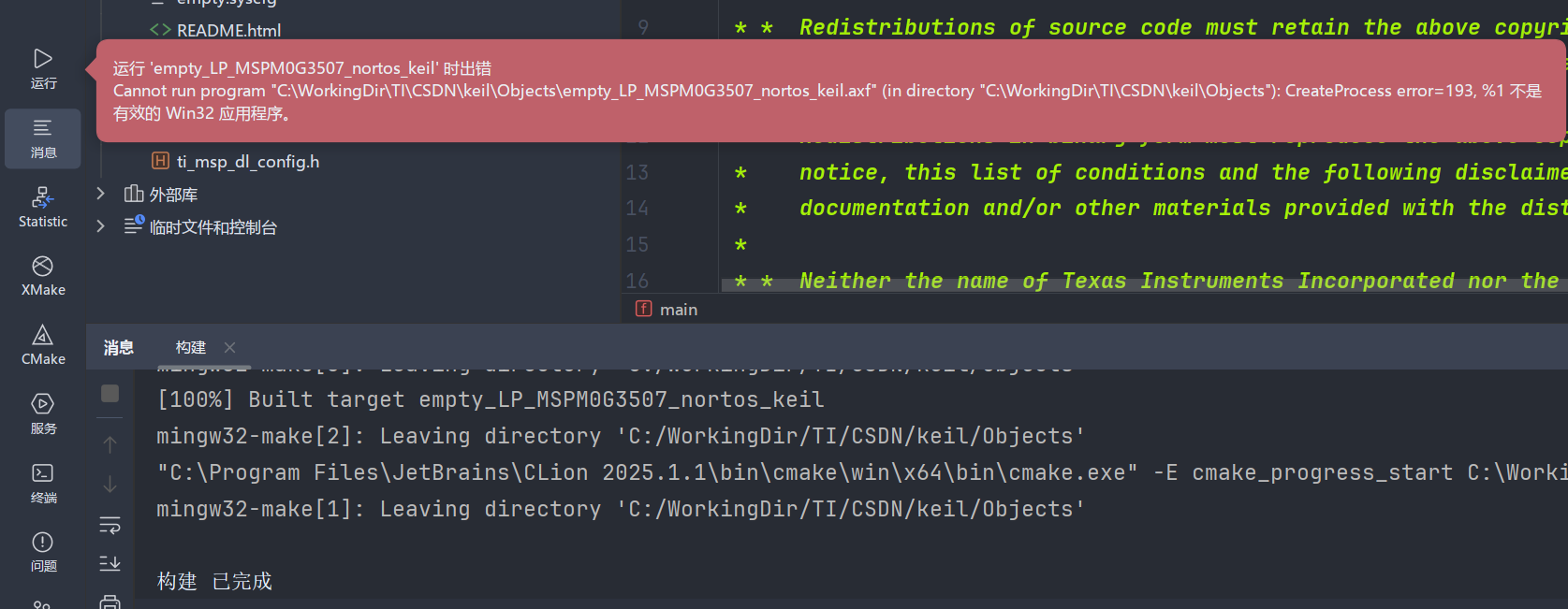1568x609 pixels.
Task: Toggle scroll to end of build output
Action: [x=110, y=563]
